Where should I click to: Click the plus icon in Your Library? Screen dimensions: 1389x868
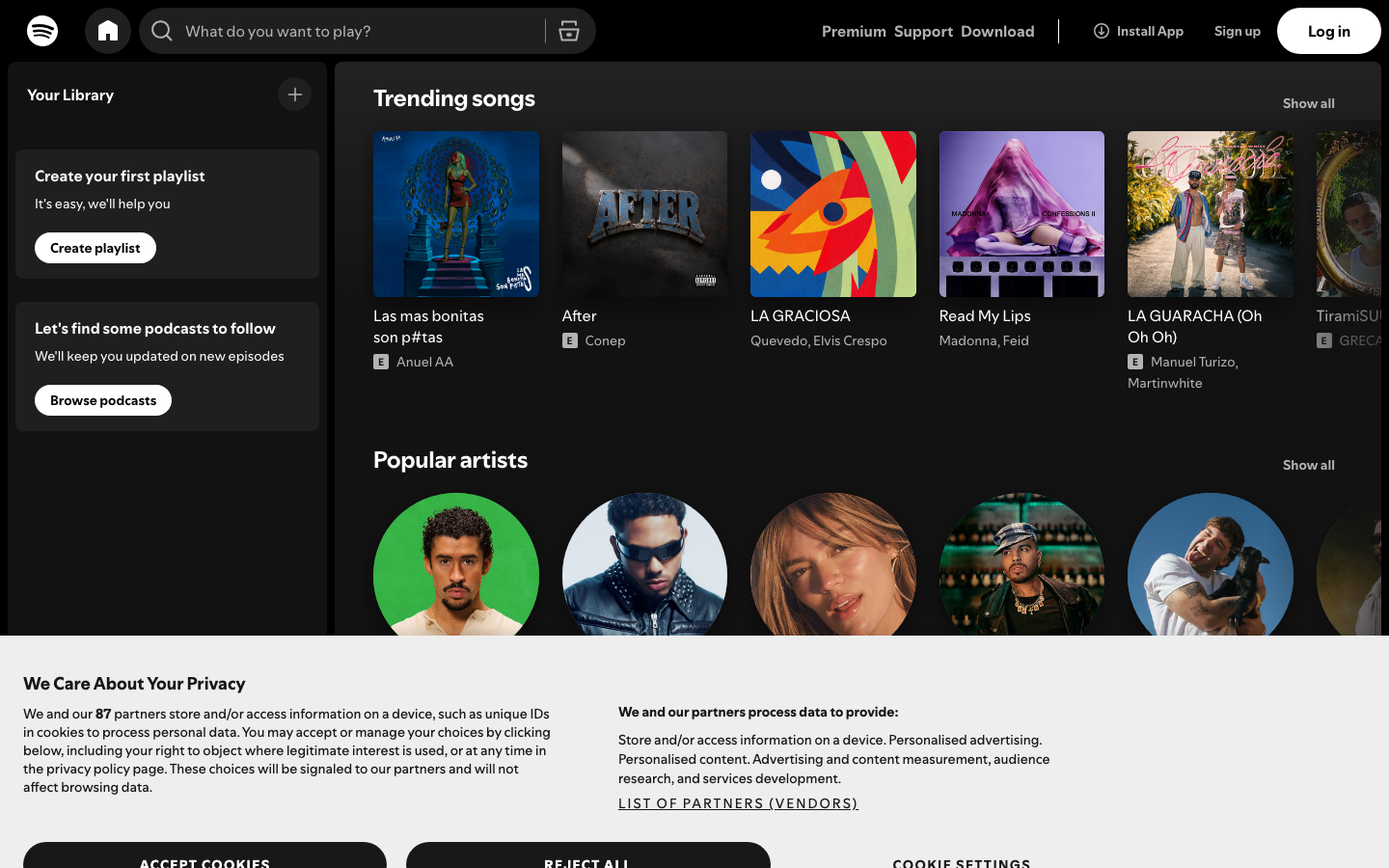point(295,95)
